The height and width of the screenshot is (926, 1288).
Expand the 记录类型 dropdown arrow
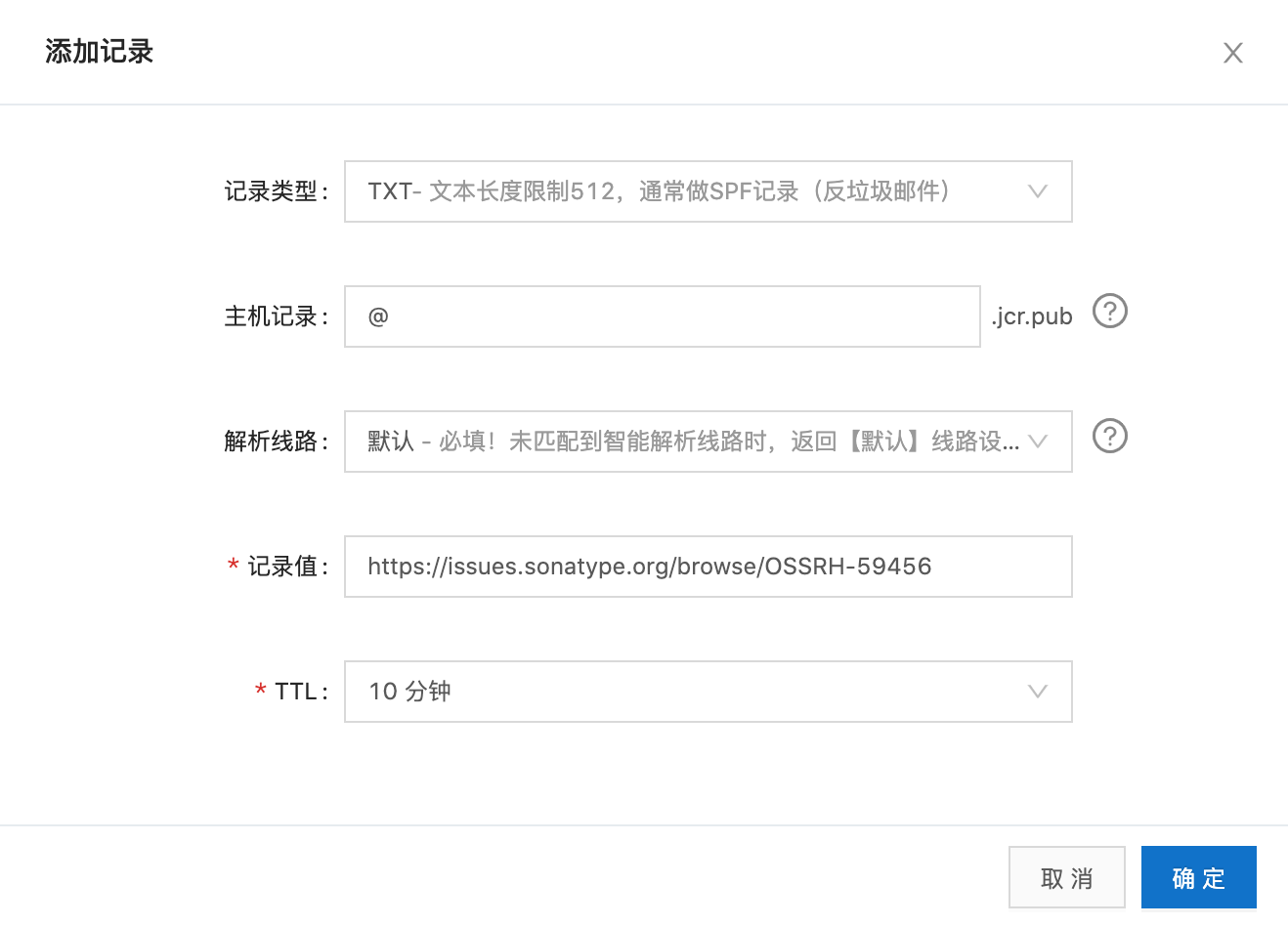click(1038, 191)
